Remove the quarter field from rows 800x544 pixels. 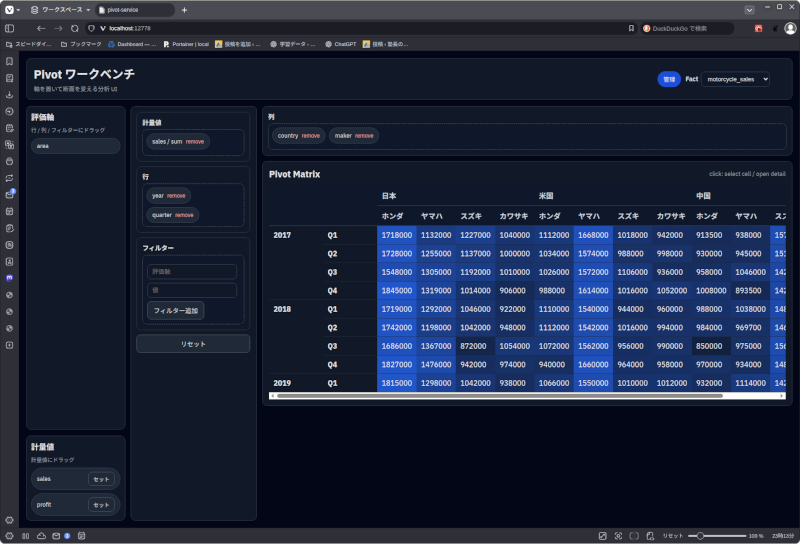pos(184,215)
